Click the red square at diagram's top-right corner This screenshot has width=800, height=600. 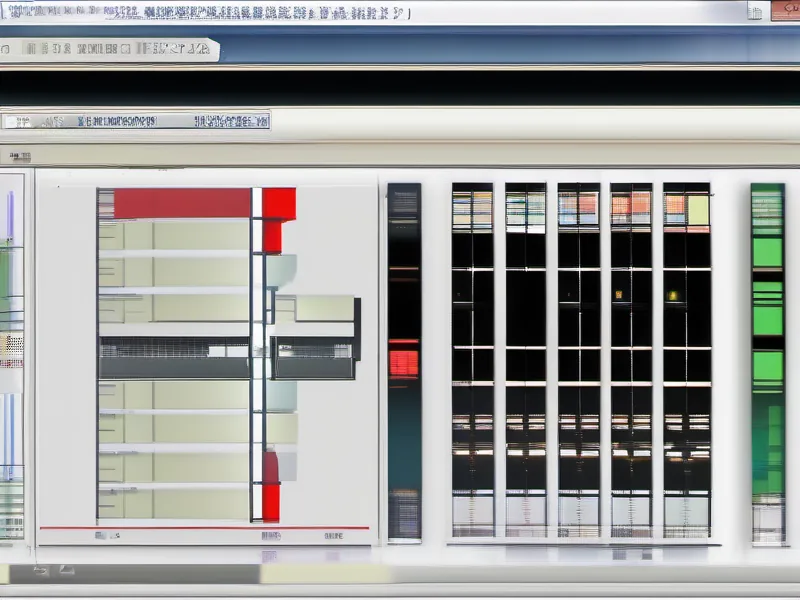[x=279, y=203]
